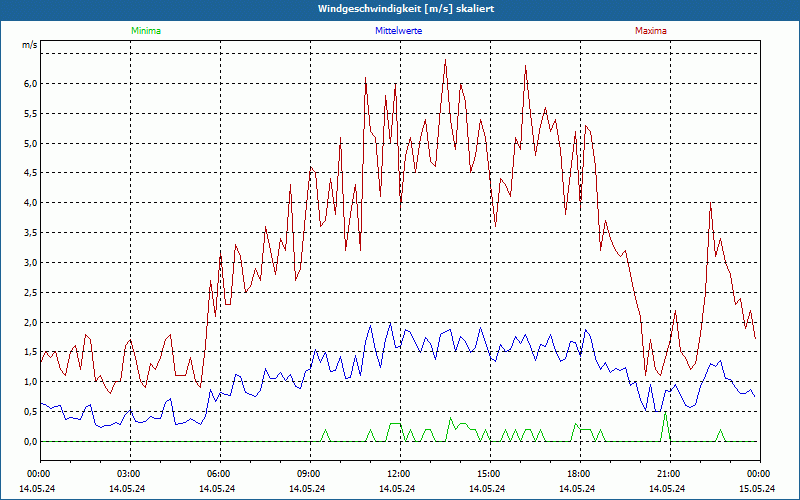Click the 4,0 y-axis value
This screenshot has height=500, width=800.
(31, 203)
